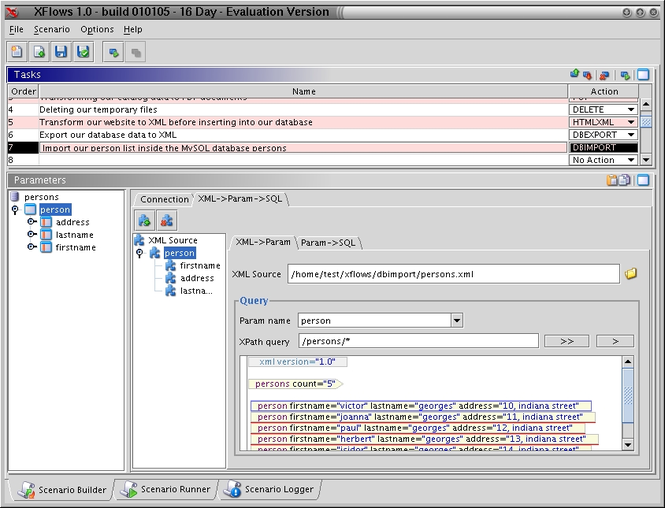Click the save with green checkmark icon
Image resolution: width=665 pixels, height=508 pixels.
(x=83, y=52)
